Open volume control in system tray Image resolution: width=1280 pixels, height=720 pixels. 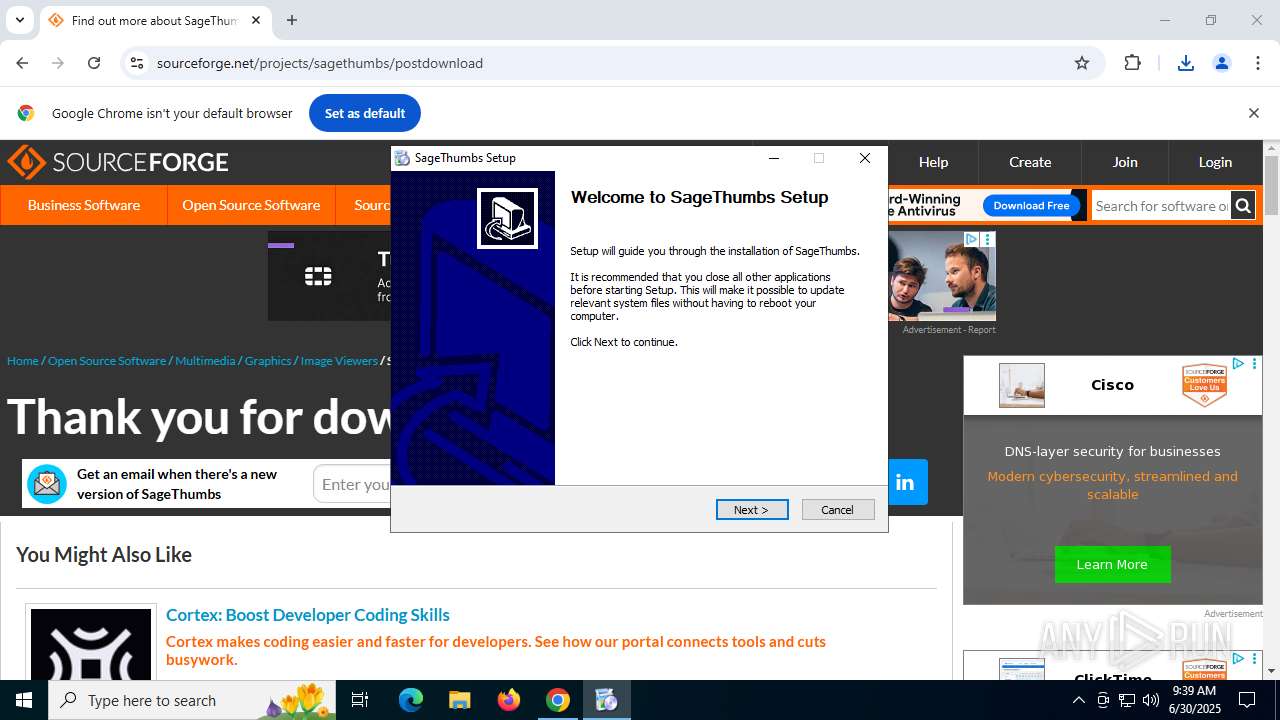coord(1150,700)
